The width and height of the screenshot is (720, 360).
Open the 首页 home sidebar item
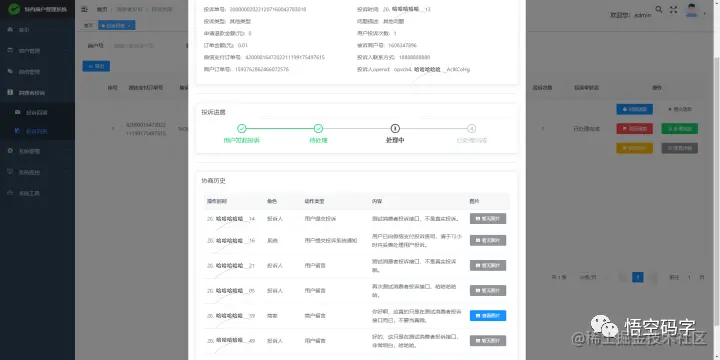coord(38,30)
